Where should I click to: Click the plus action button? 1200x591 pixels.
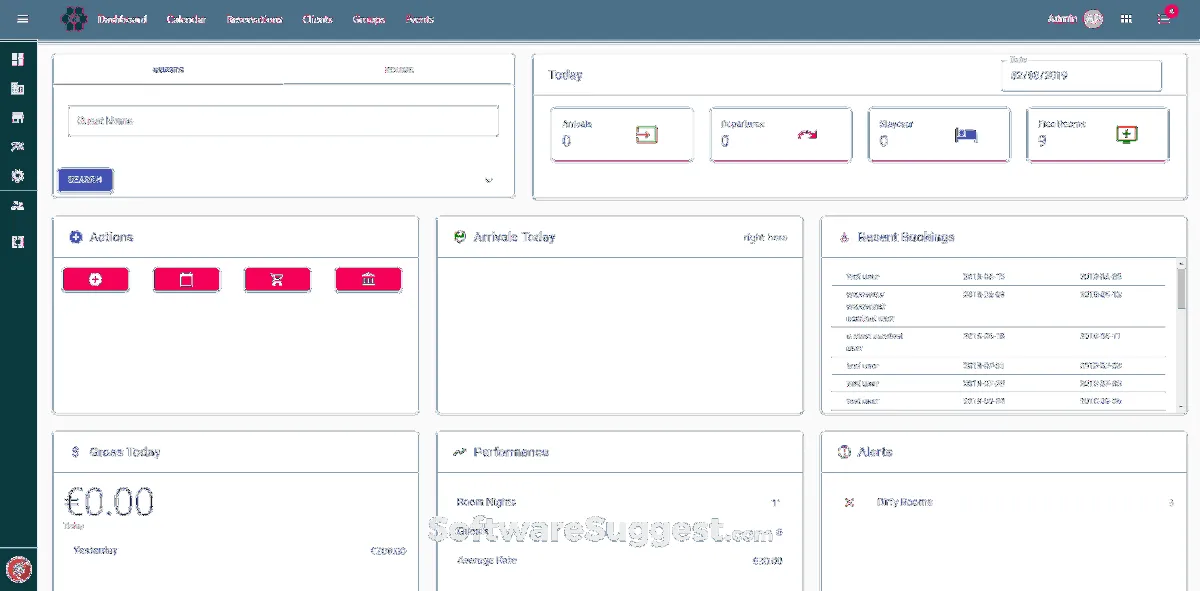tap(95, 280)
